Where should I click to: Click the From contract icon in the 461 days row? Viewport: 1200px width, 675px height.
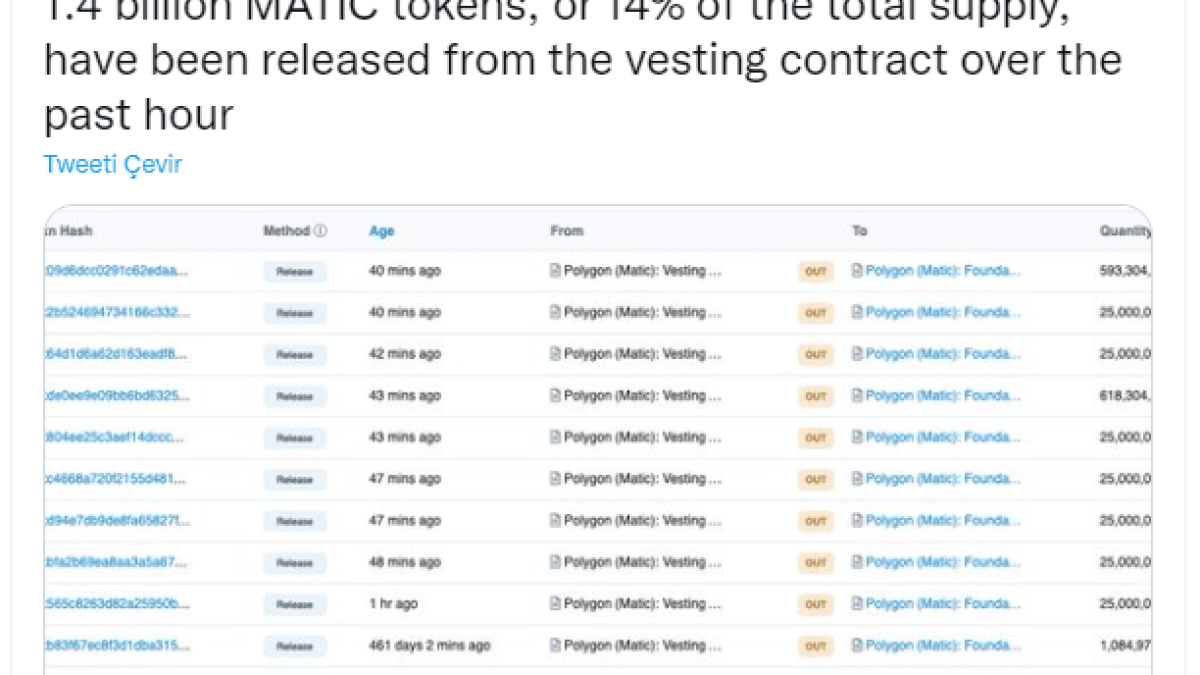tap(556, 646)
